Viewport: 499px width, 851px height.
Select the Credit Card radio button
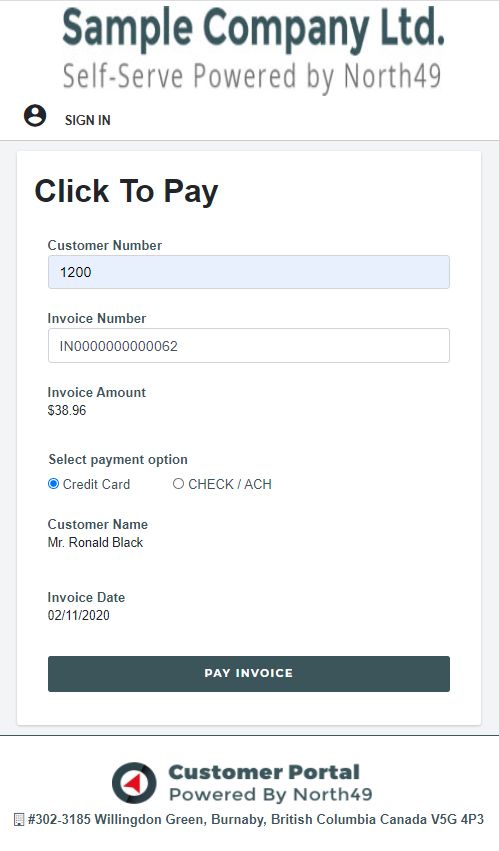pos(53,484)
